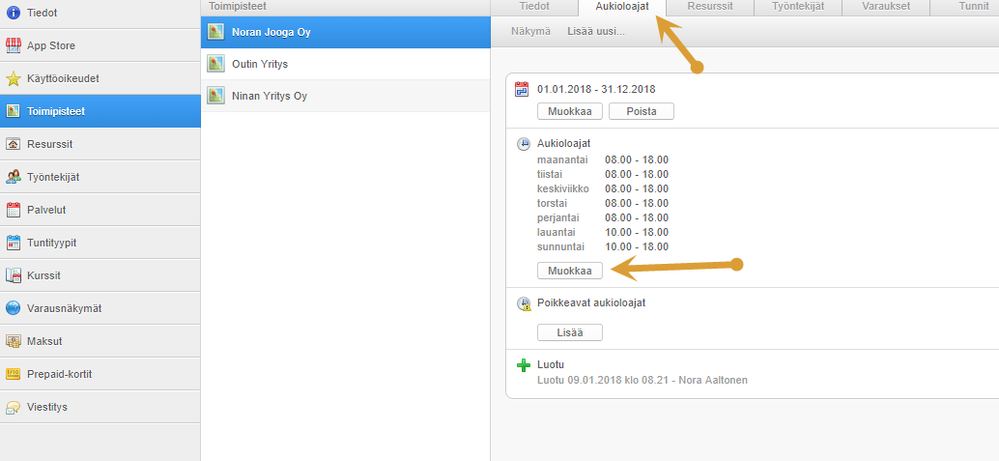Click the Viestitys speech bubble icon
Image resolution: width=999 pixels, height=461 pixels.
[x=13, y=407]
